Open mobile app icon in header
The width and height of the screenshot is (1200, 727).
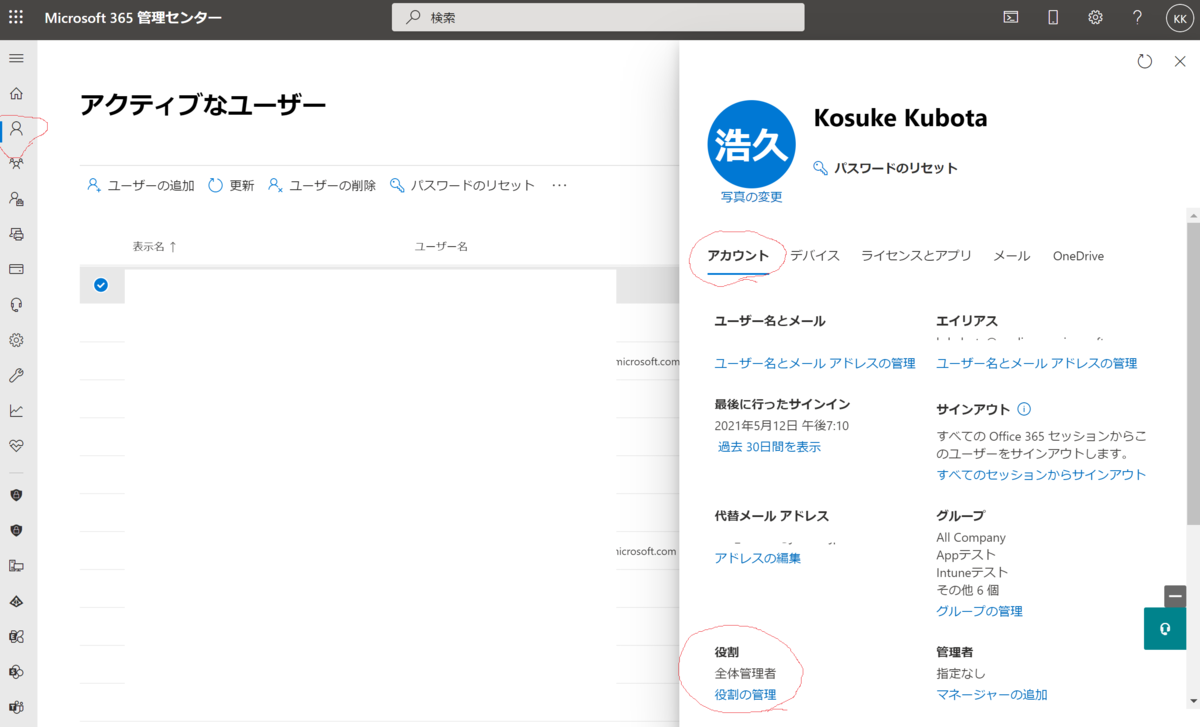coord(1053,17)
